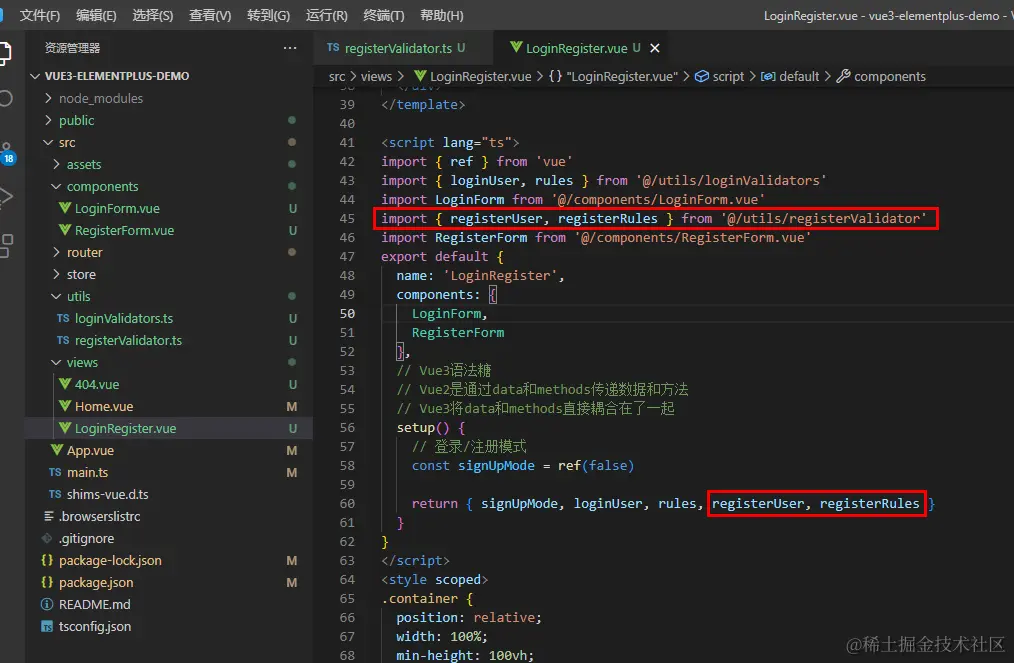This screenshot has width=1014, height=663.
Task: Open the 运行(R) menu
Action: click(326, 16)
